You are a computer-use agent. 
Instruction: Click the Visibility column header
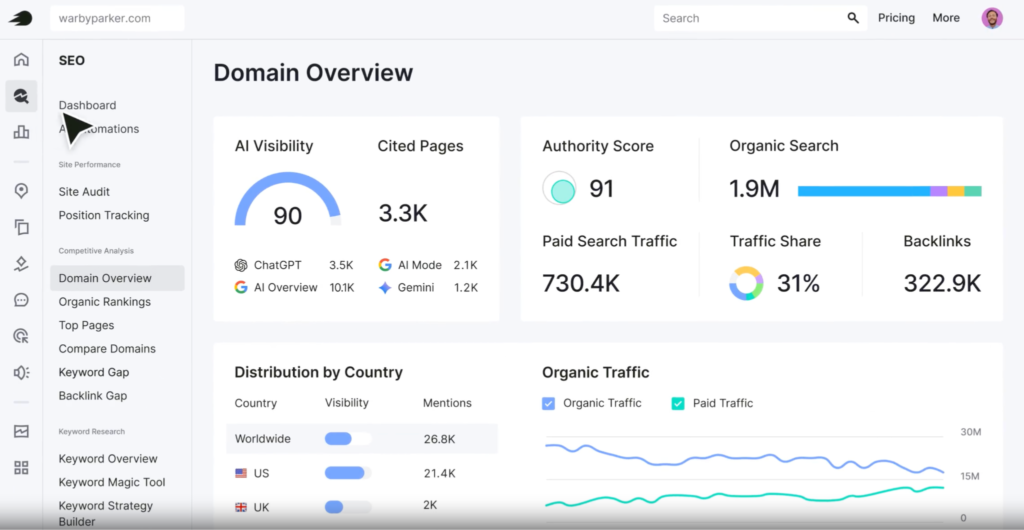coord(347,403)
